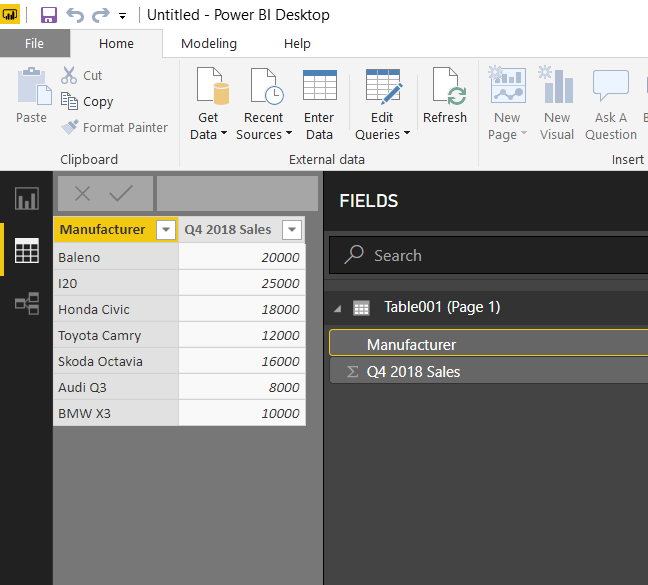Switch to the Home tab

point(116,43)
